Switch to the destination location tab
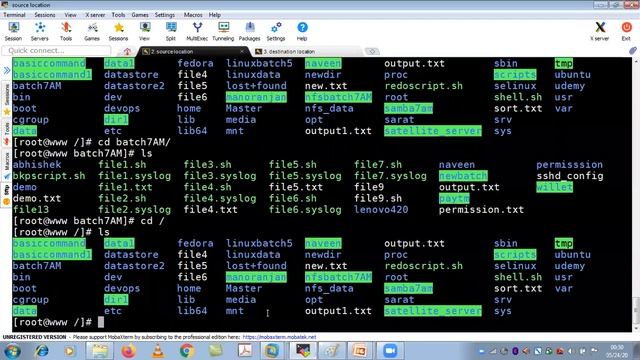Screen dimensions: 640x360 [306, 51]
